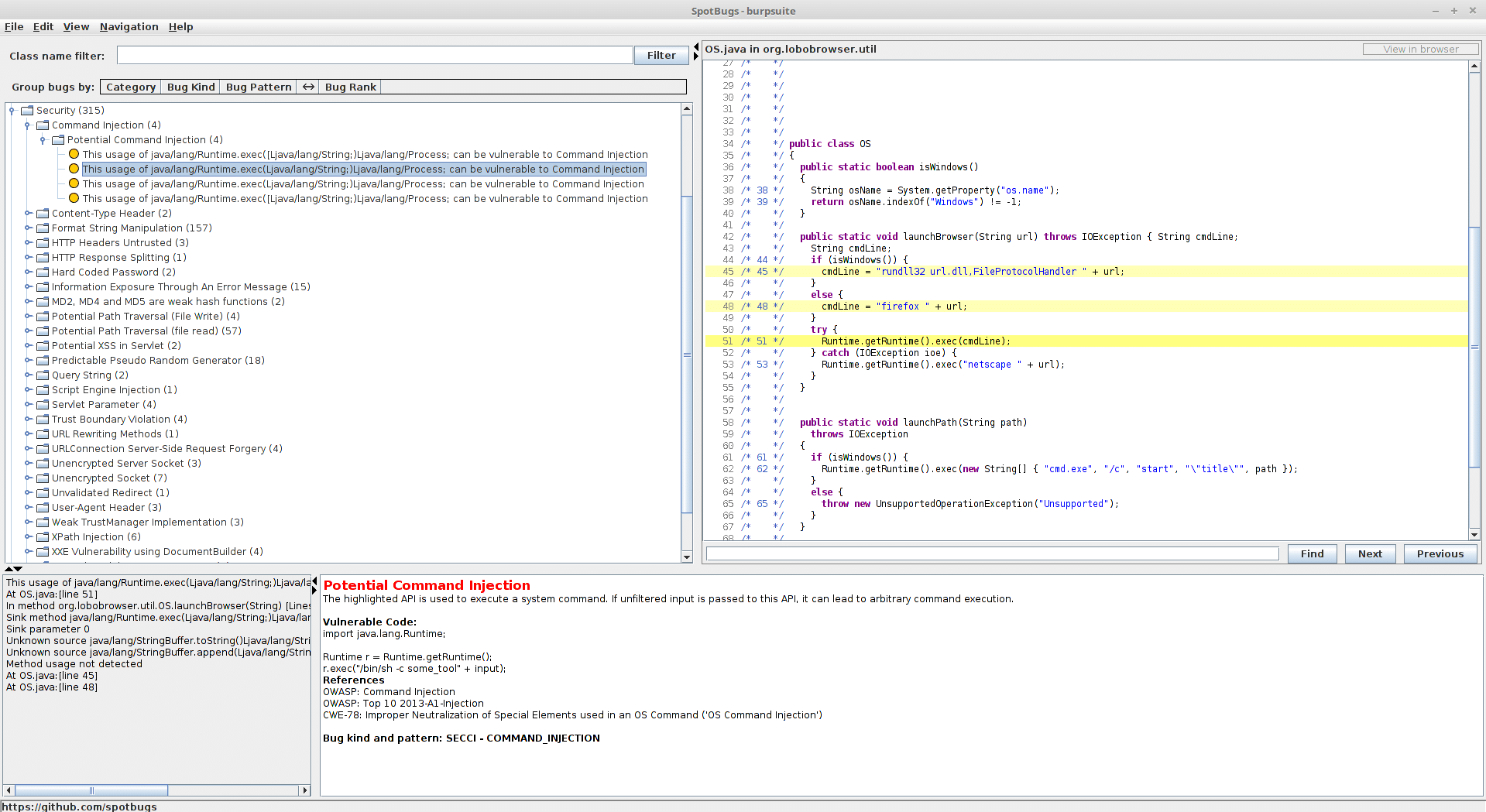This screenshot has width=1486, height=812.
Task: Click the swap arrows in Group bugs bar
Action: pyautogui.click(x=308, y=87)
